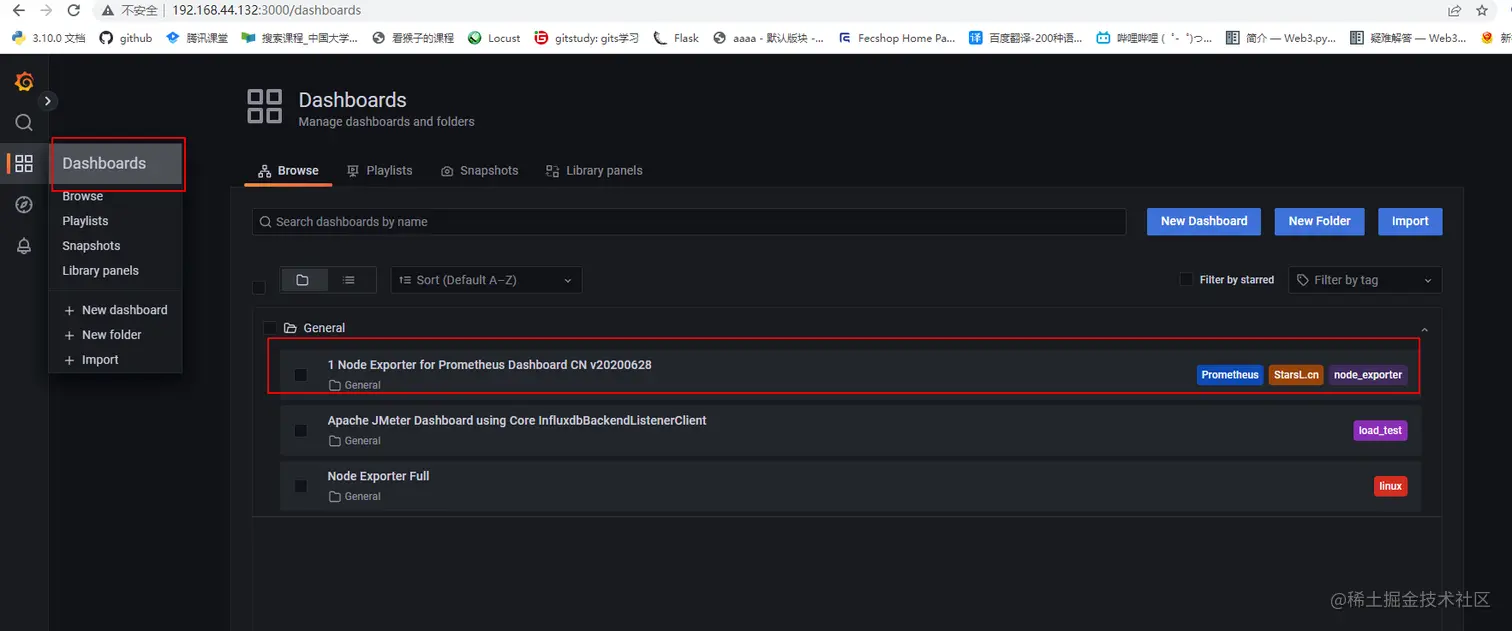Tick the General folder checkbox
The image size is (1512, 631).
pyautogui.click(x=269, y=328)
